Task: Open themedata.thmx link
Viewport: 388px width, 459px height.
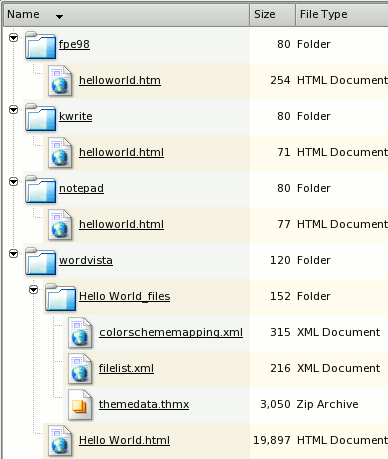Action: [144, 404]
